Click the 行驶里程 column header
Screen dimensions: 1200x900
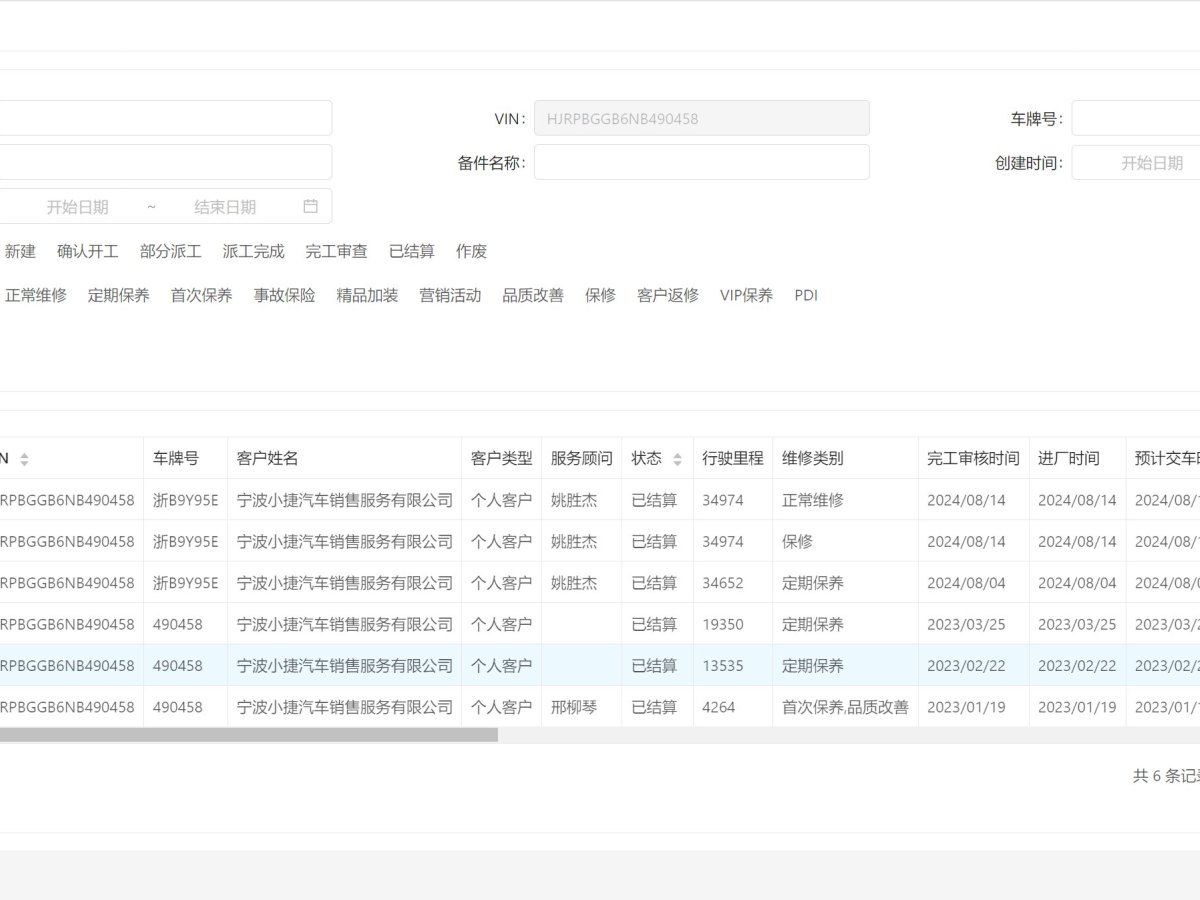point(732,458)
